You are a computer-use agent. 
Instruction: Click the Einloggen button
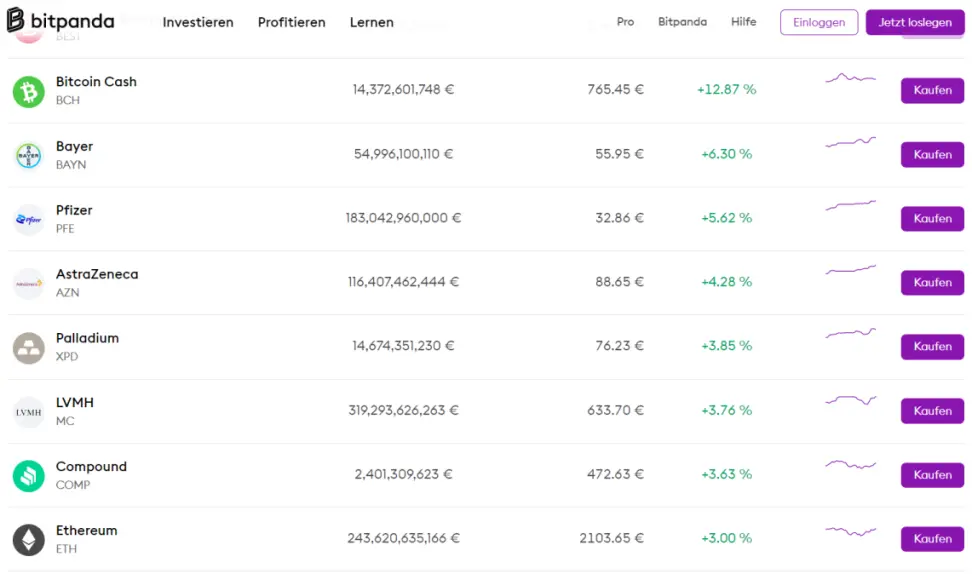tap(819, 22)
